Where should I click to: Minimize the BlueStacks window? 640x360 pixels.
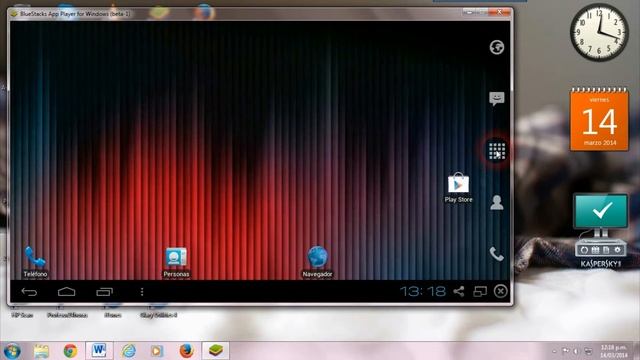(470, 12)
